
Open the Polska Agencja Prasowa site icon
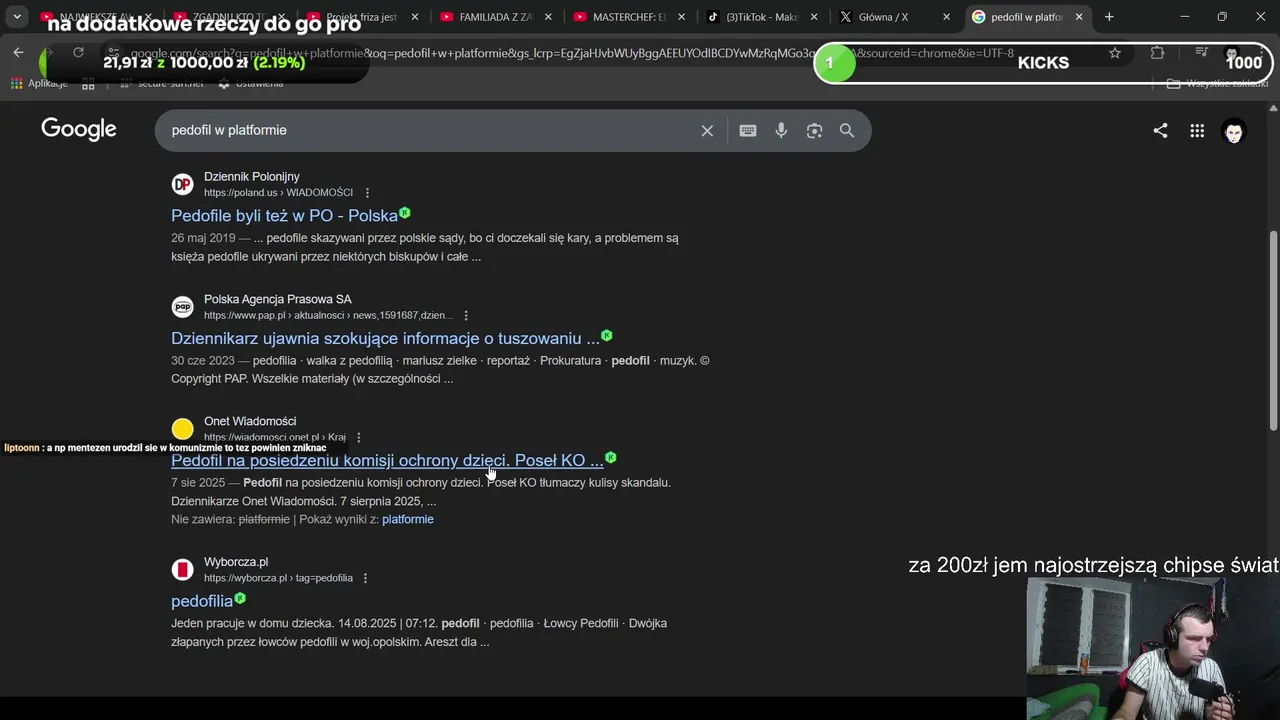pyautogui.click(x=182, y=307)
